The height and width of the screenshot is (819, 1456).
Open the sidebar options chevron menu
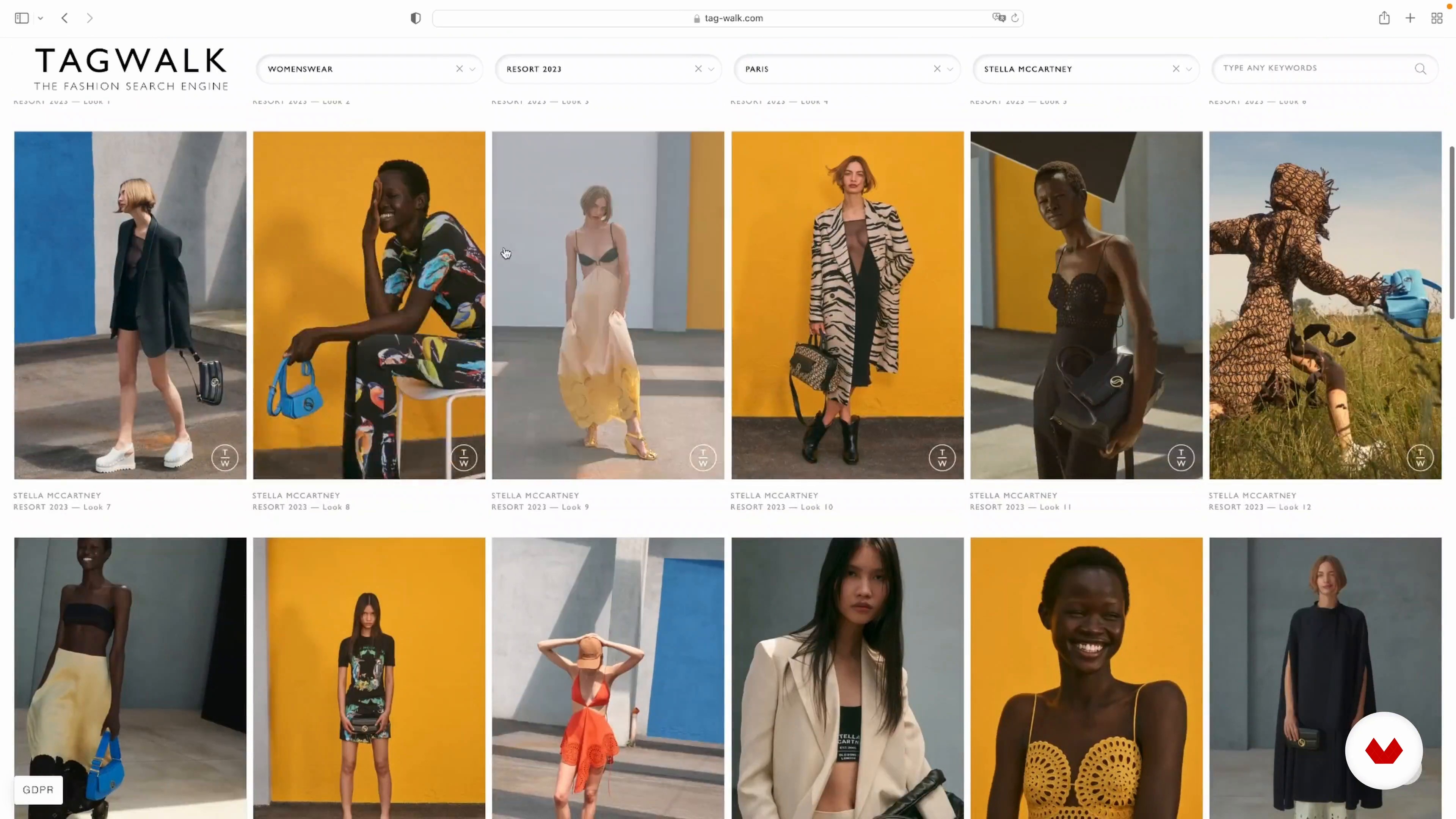(x=41, y=18)
